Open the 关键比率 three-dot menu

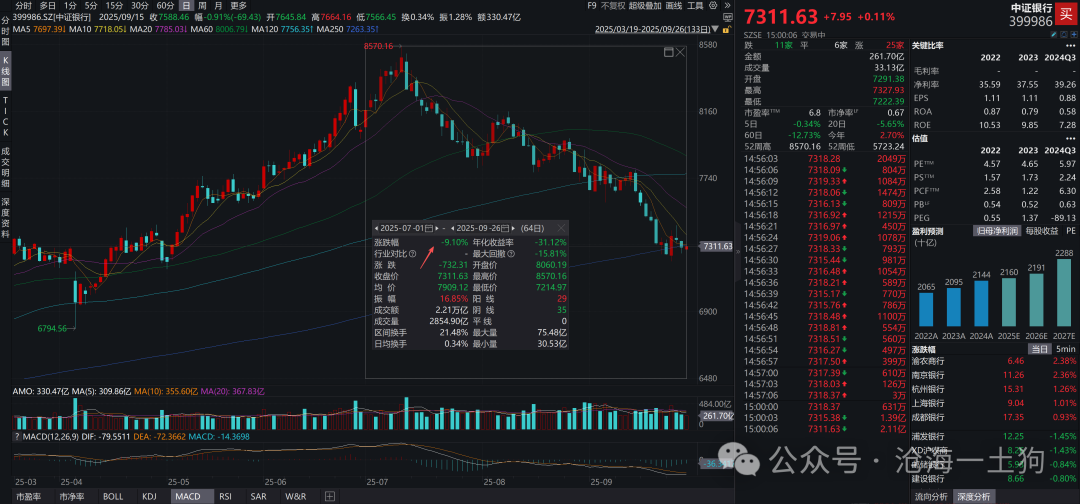[x=1072, y=46]
